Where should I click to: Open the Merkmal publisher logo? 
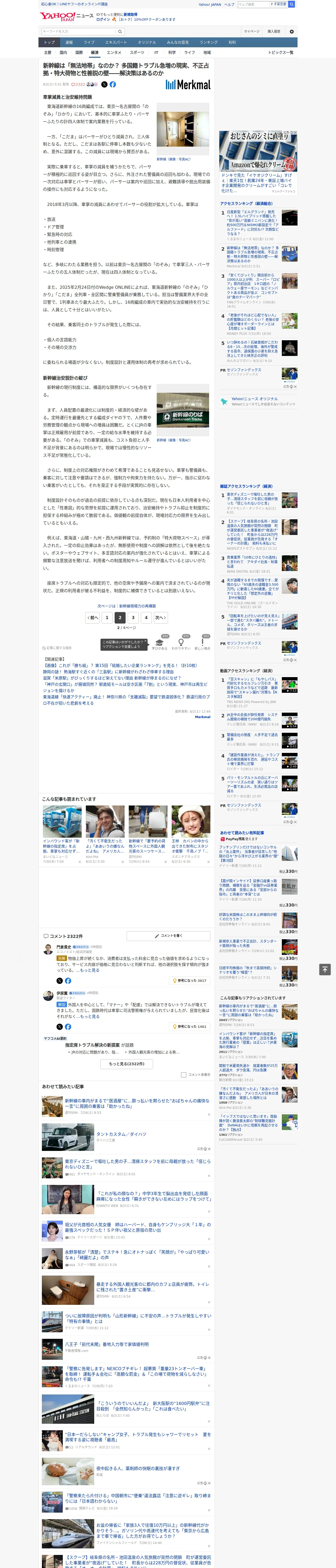[188, 85]
